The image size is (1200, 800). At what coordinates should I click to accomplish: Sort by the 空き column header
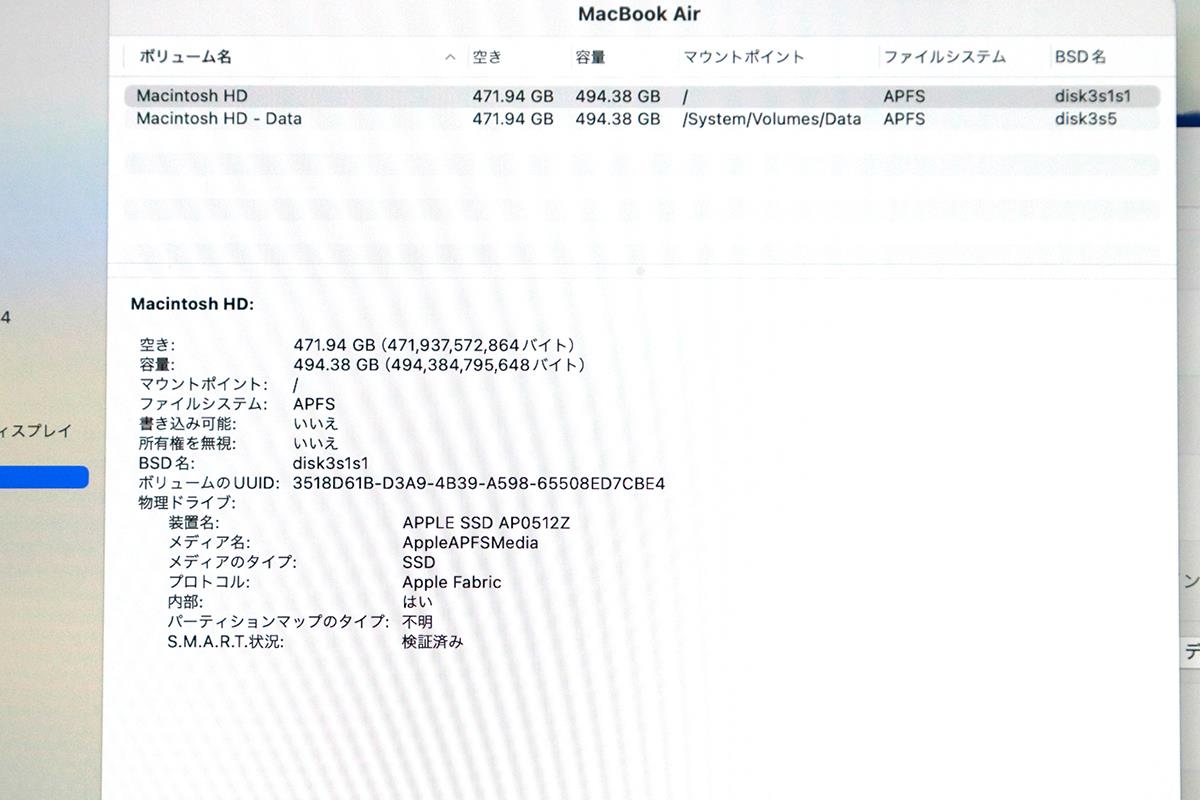tap(487, 57)
